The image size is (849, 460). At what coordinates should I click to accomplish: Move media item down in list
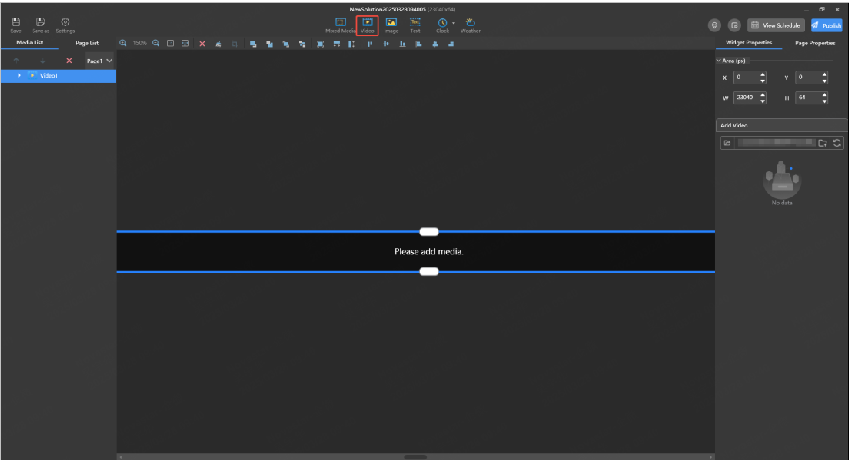(43, 61)
